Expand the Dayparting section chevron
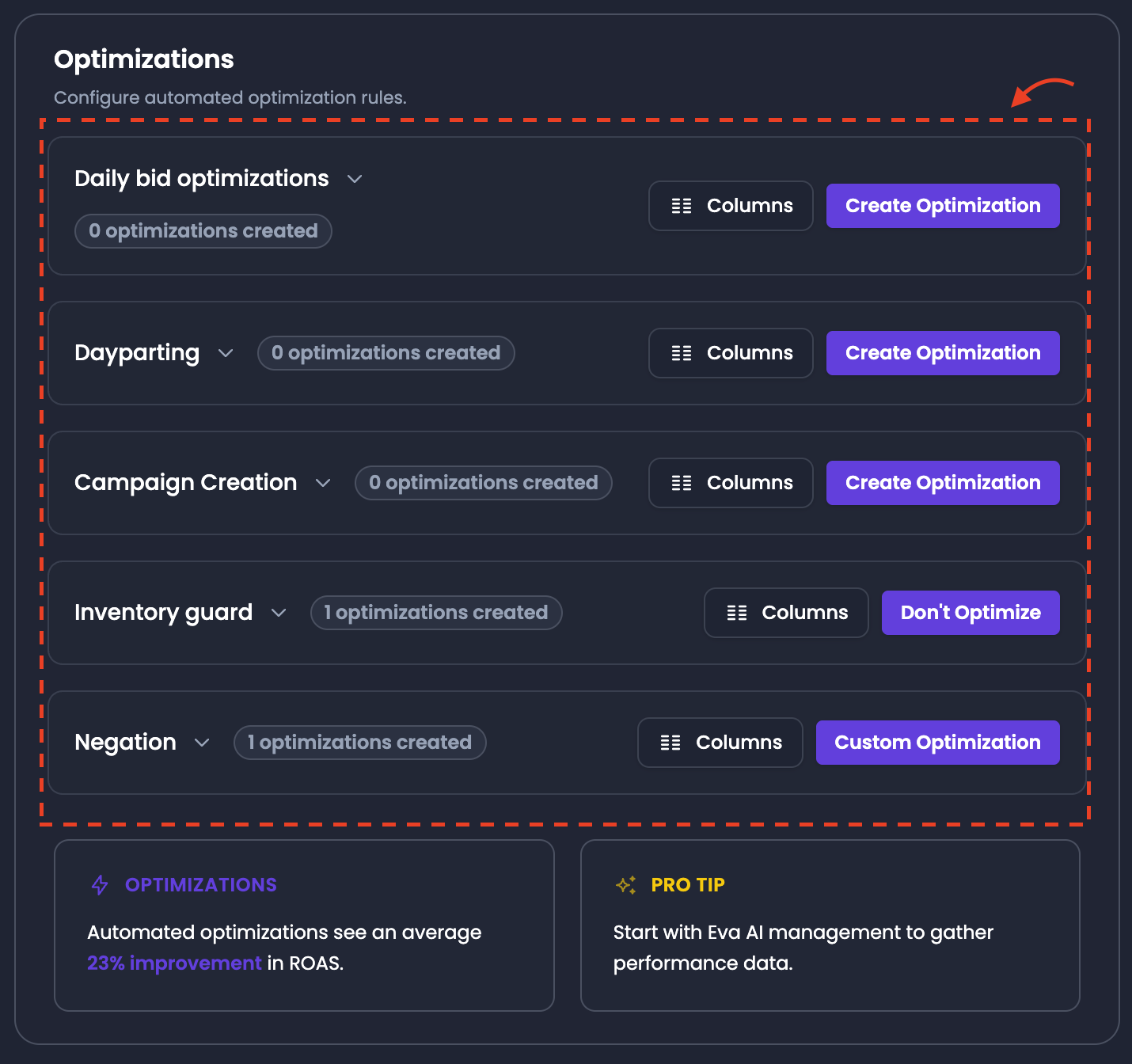This screenshot has height=1064, width=1132. [x=226, y=353]
